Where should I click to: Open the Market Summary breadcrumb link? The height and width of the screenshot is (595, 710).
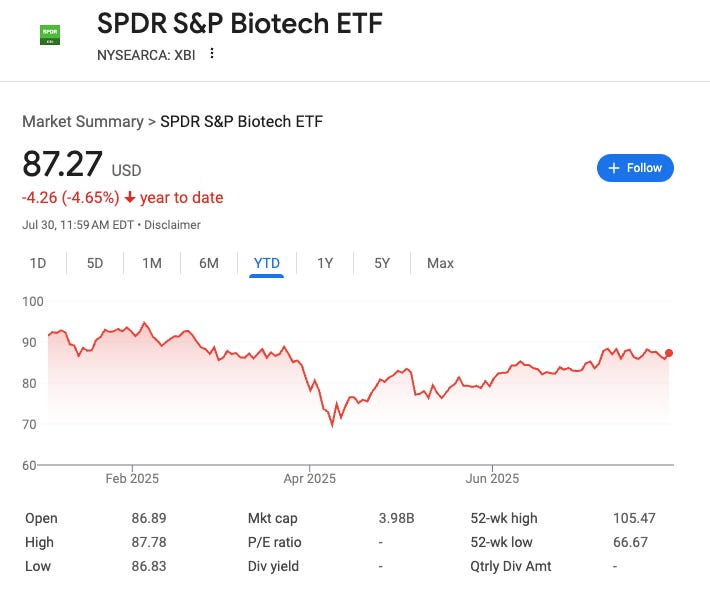(x=83, y=121)
